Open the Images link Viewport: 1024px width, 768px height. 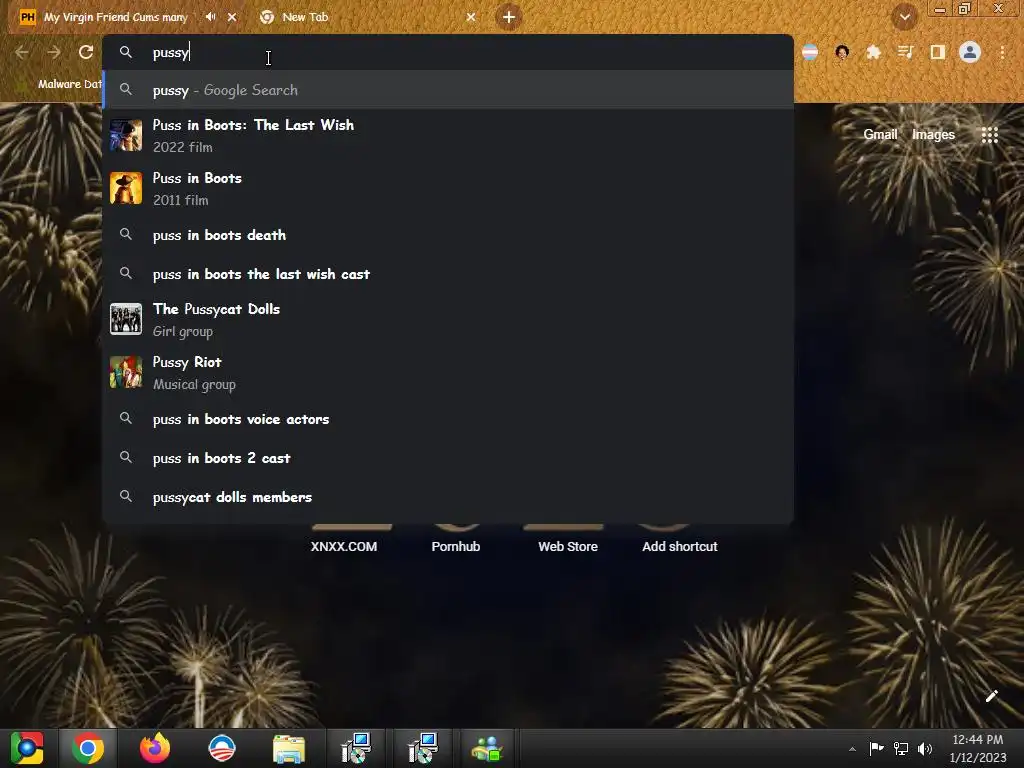click(x=933, y=135)
